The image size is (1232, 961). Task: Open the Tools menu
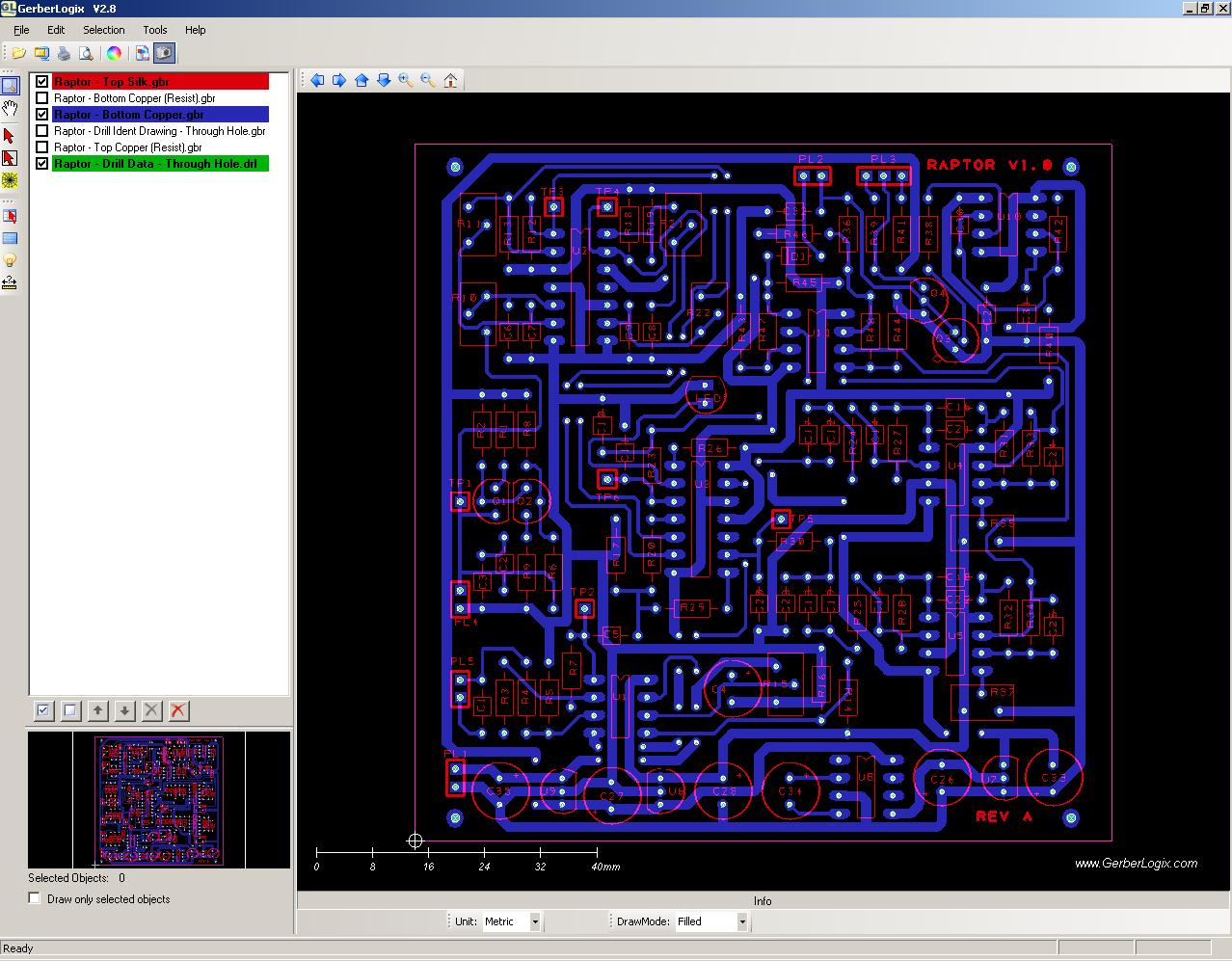pyautogui.click(x=154, y=30)
